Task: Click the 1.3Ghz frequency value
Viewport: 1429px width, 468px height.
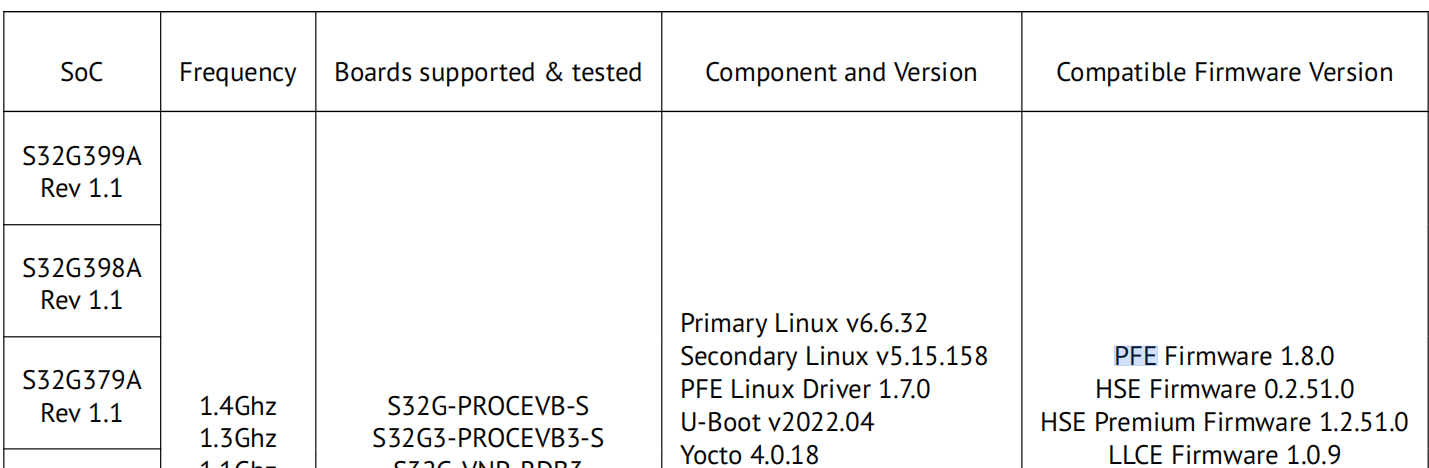Action: pyautogui.click(x=238, y=438)
